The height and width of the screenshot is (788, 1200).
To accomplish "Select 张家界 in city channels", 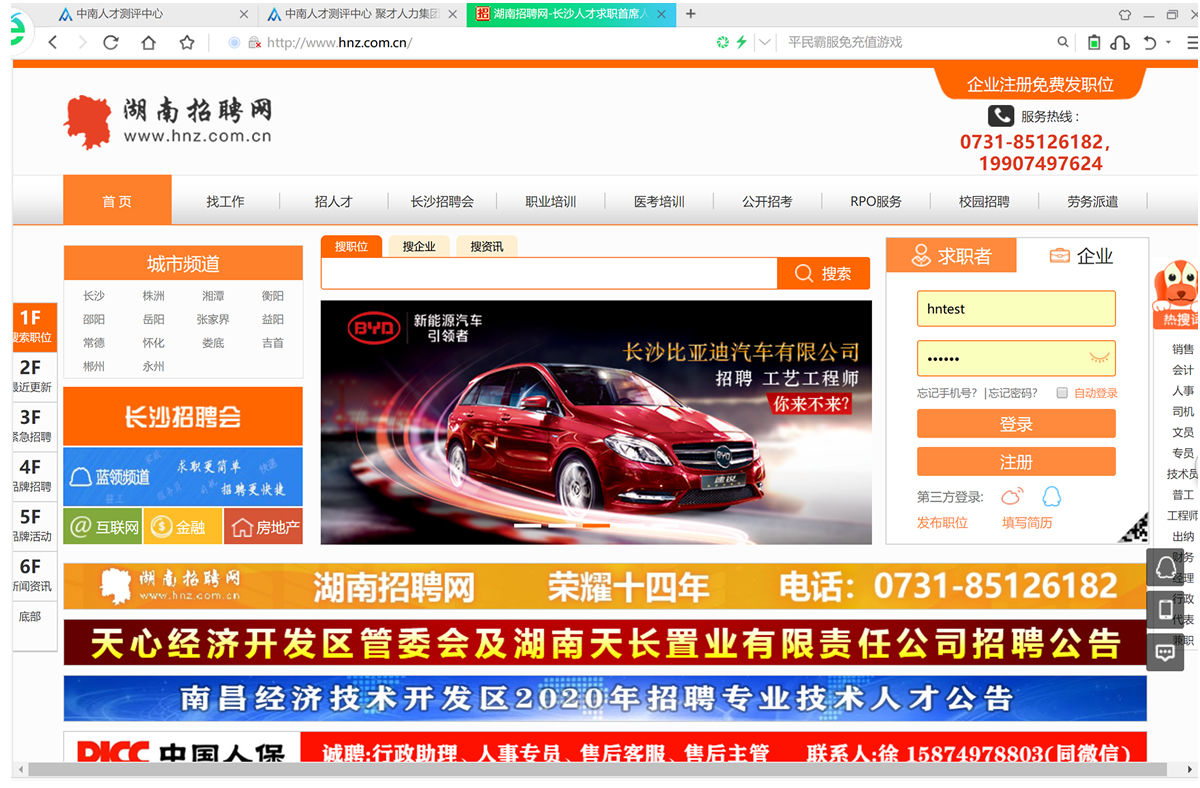I will pos(213,320).
